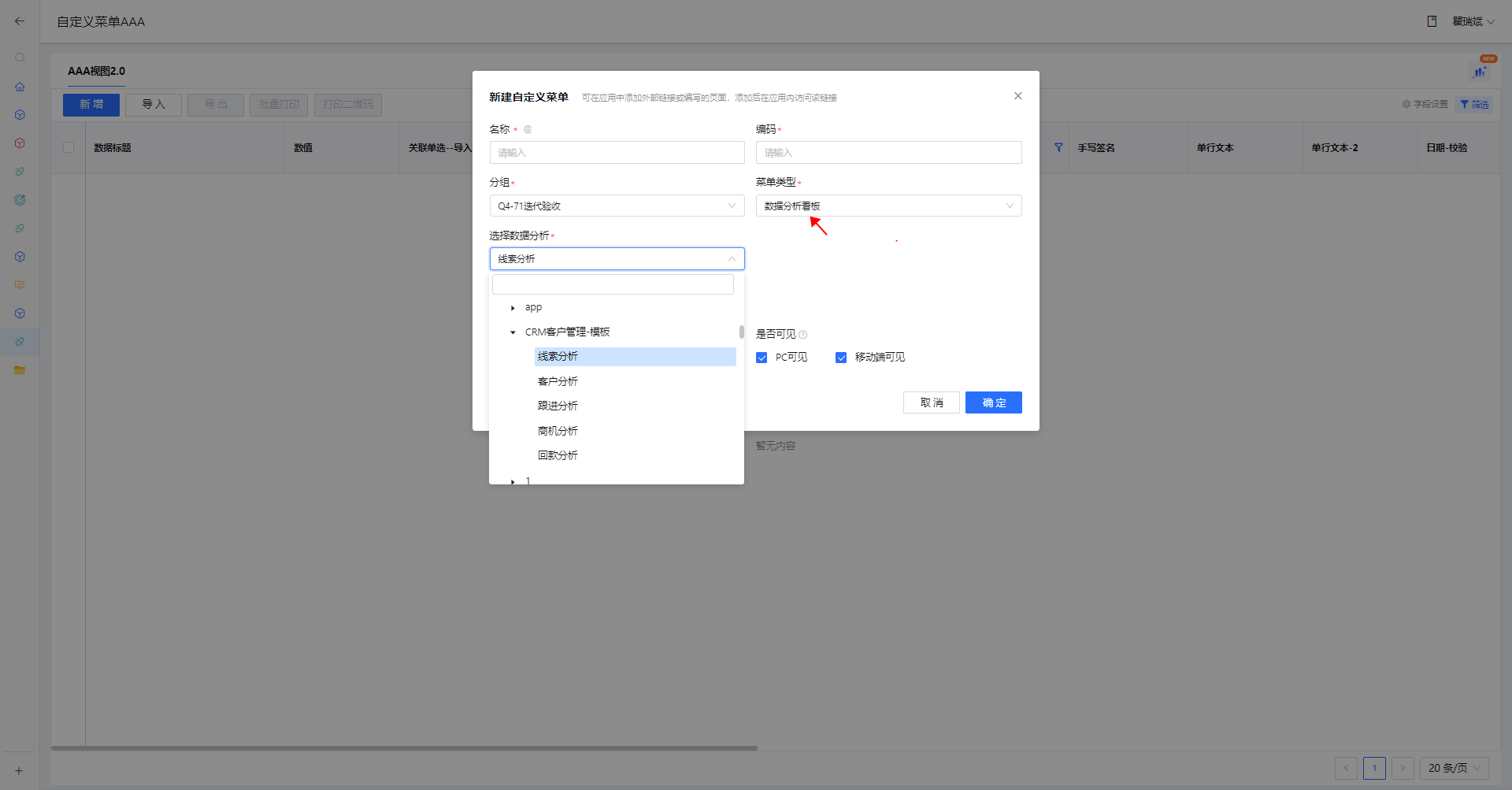
Task: Click the table horizontal scrollbar
Action: click(404, 748)
